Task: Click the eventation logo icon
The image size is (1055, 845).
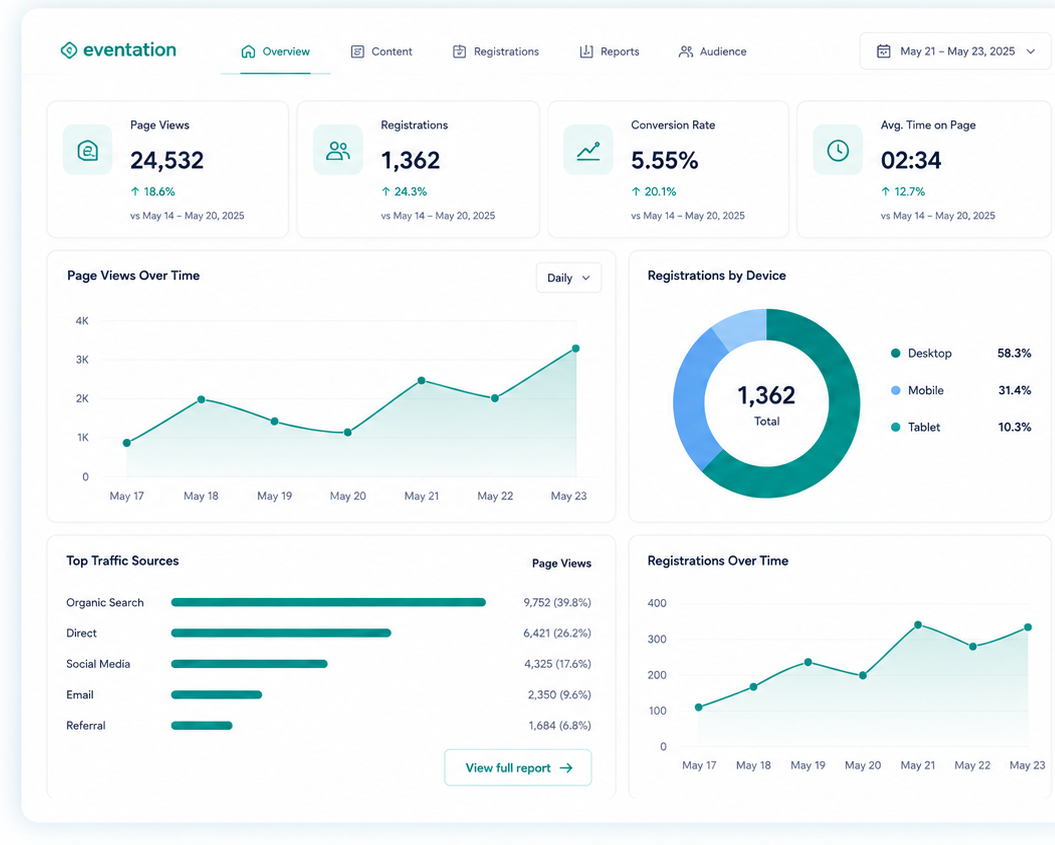Action: (69, 50)
